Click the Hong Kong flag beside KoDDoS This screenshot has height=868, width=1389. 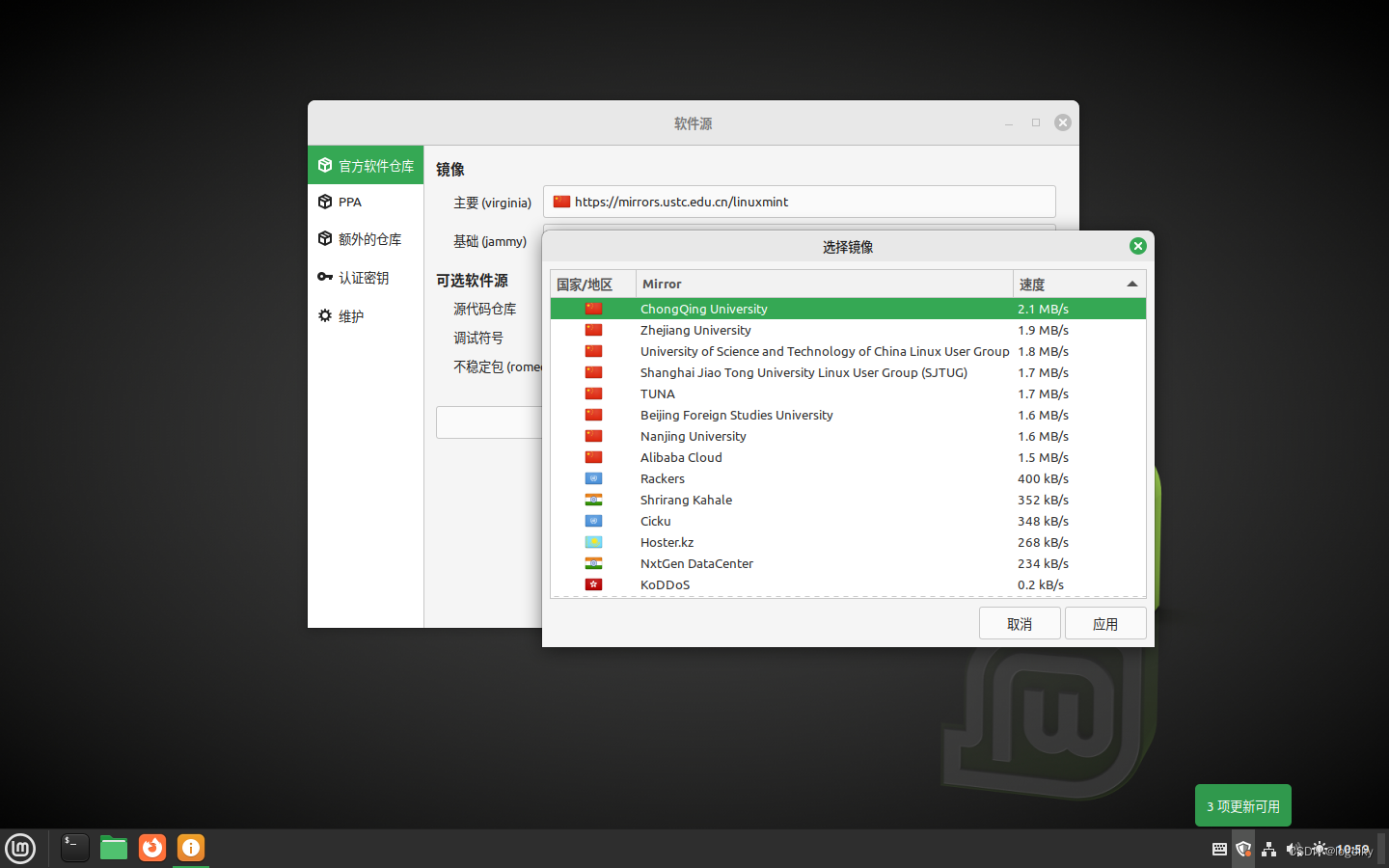593,584
